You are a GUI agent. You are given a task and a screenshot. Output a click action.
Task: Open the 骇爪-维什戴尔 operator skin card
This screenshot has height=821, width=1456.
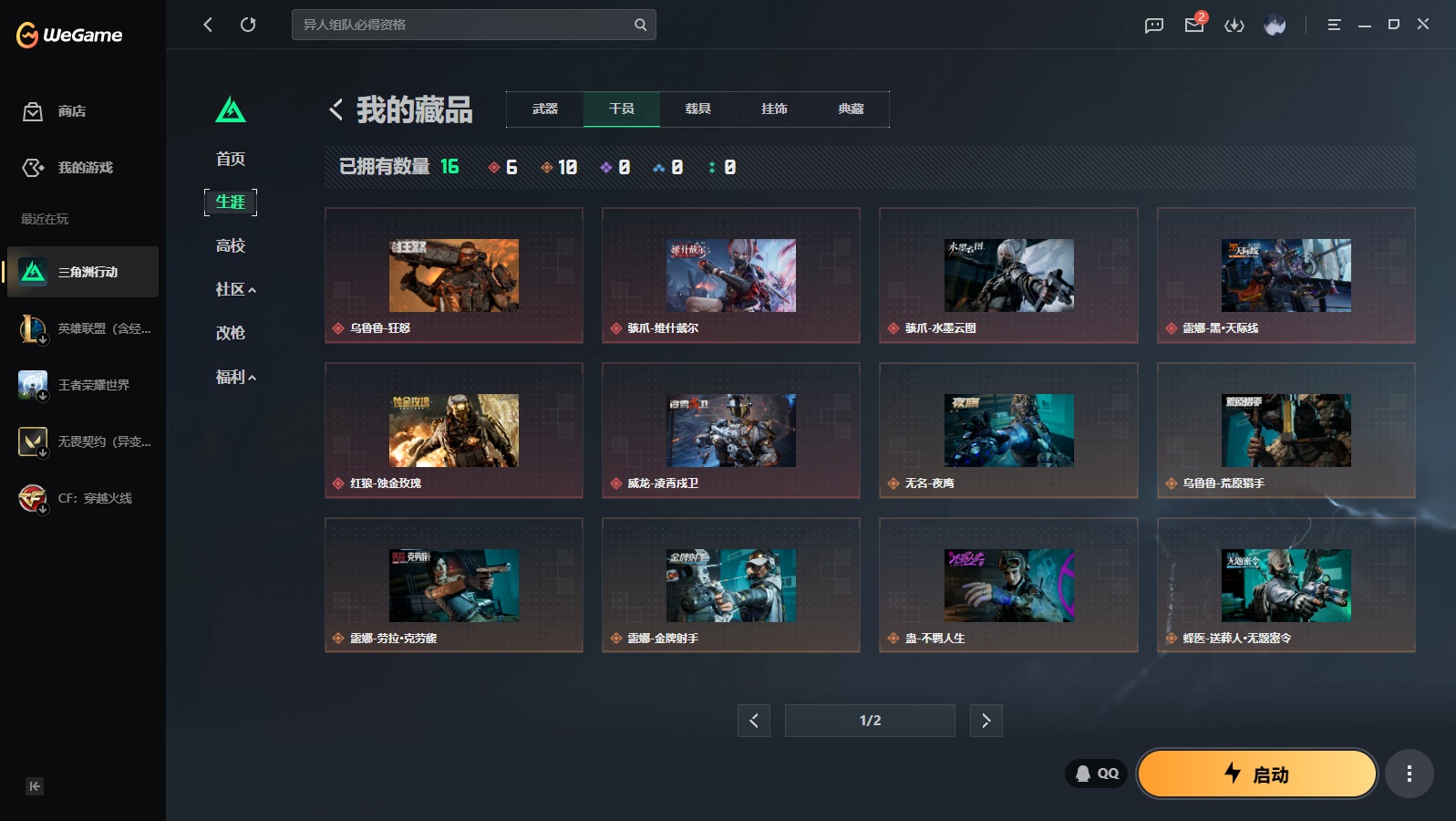[731, 275]
